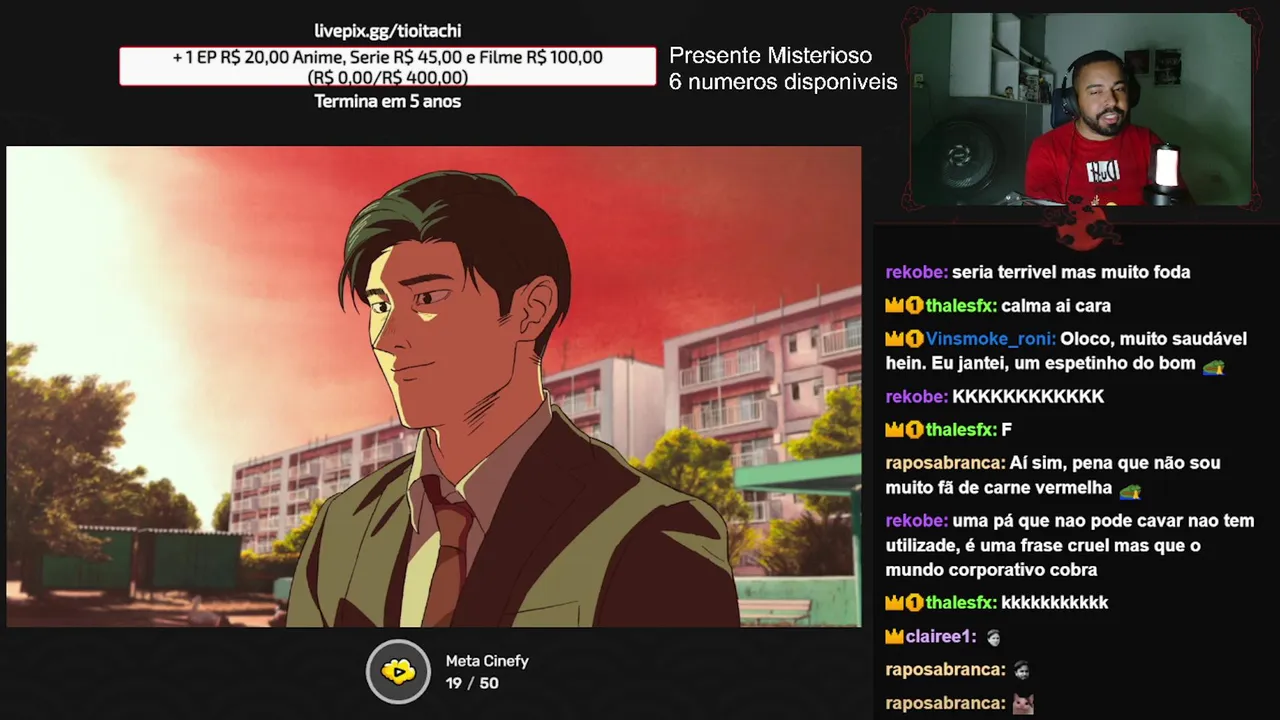1280x720 pixels.
Task: Select username rekobe on 'seria terrivel' message
Action: click(916, 272)
